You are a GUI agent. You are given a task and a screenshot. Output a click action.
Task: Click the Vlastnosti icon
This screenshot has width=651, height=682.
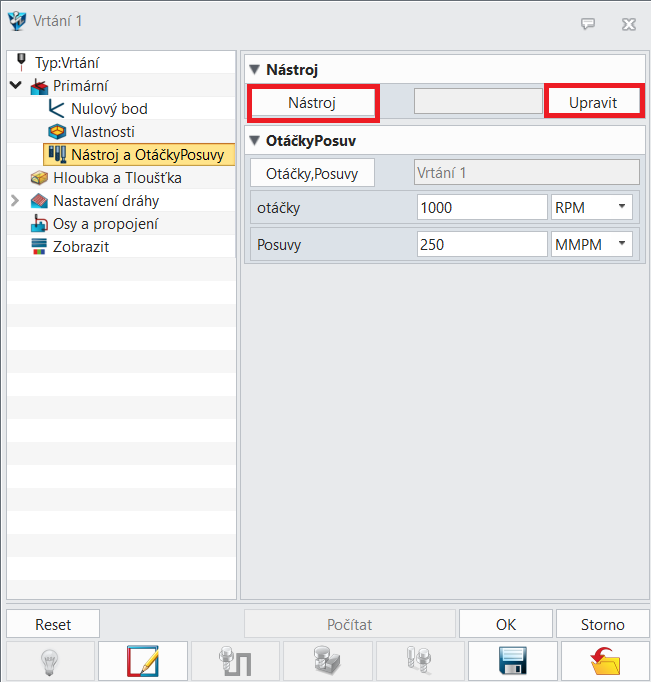click(57, 131)
